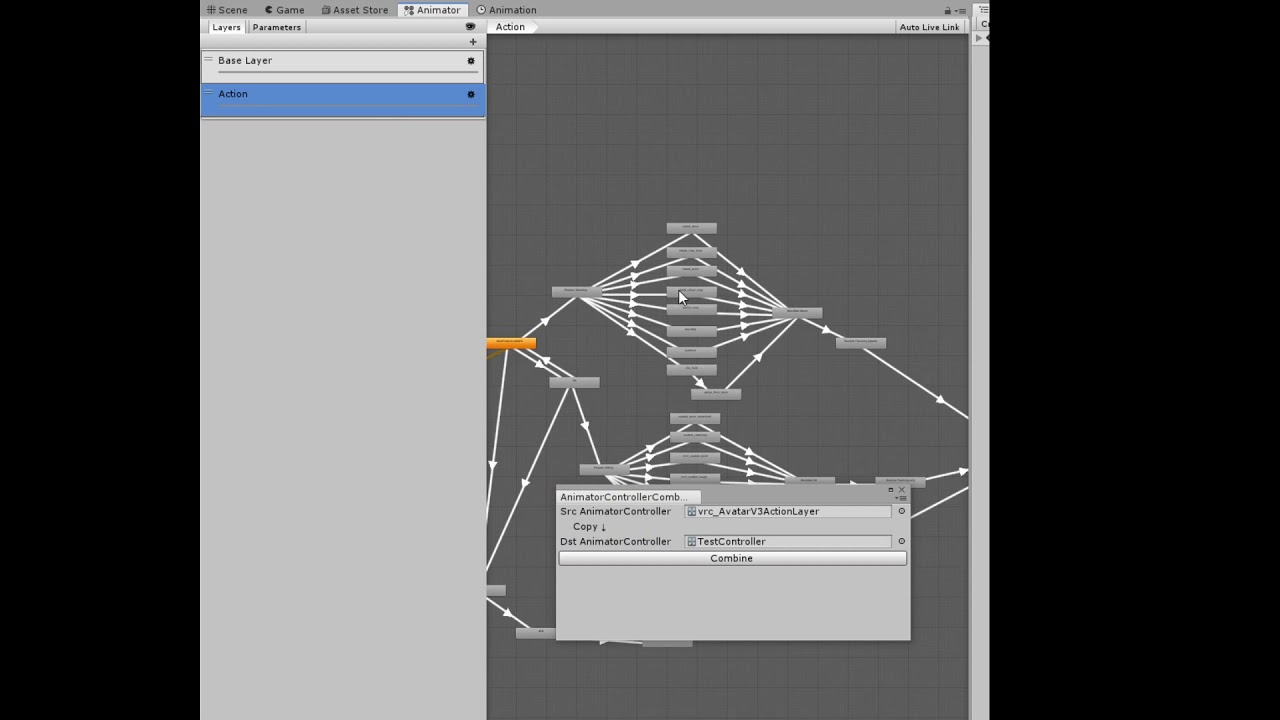The width and height of the screenshot is (1280, 720).
Task: Select the Animator tab
Action: point(432,10)
